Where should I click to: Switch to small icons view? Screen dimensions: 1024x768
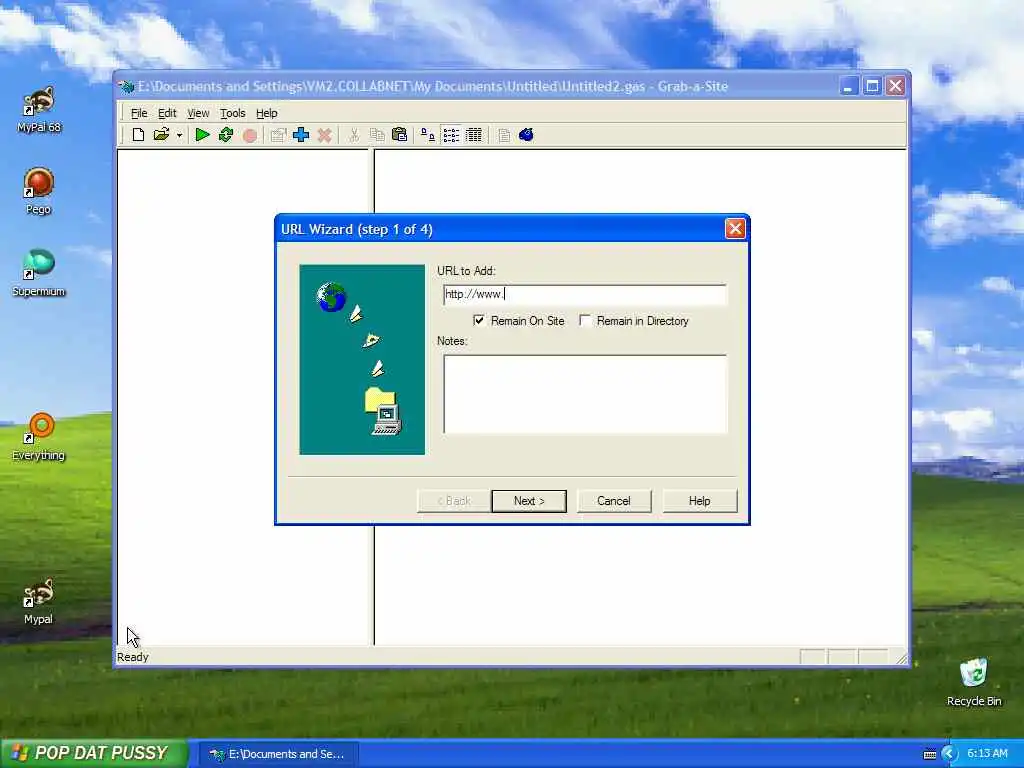(x=428, y=135)
